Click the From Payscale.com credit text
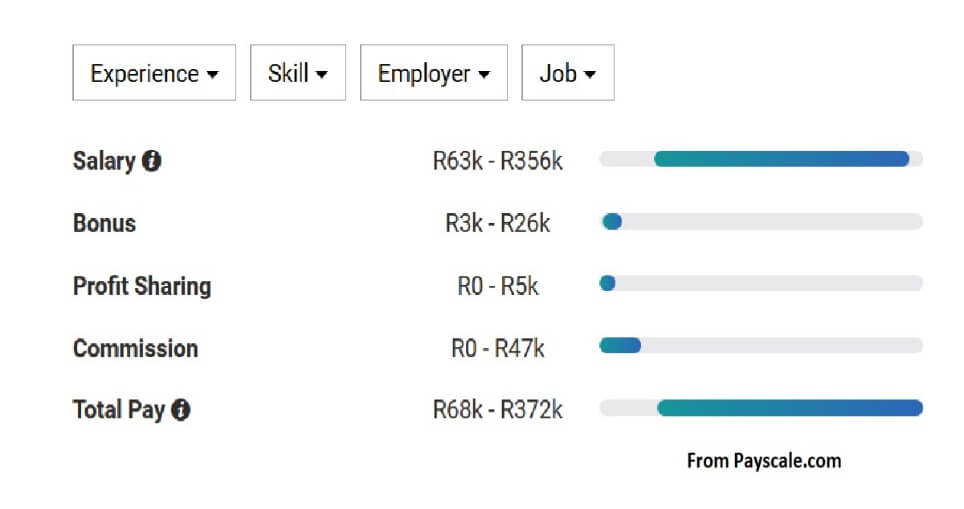 [764, 461]
